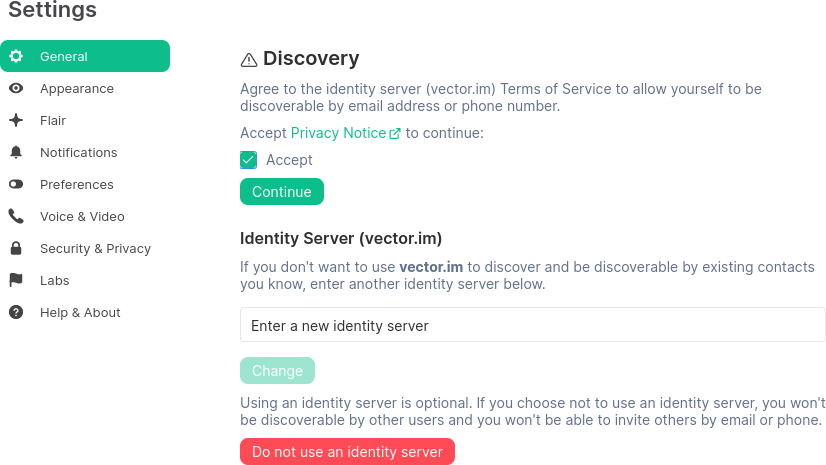Go to the Help & About tab
Viewport: 826px width, 465px height.
(x=80, y=312)
